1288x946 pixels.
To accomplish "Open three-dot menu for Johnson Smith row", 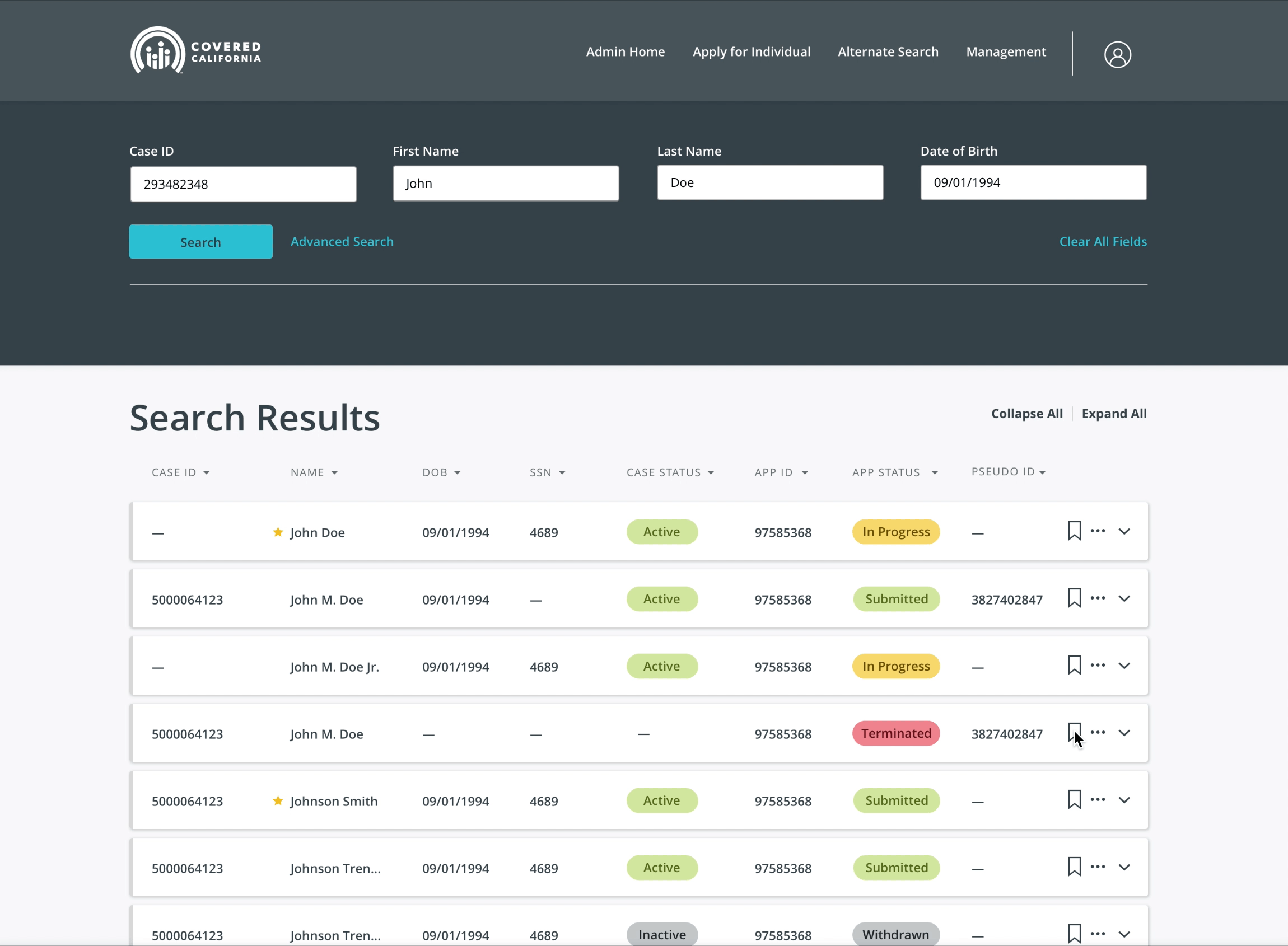I will [x=1097, y=799].
